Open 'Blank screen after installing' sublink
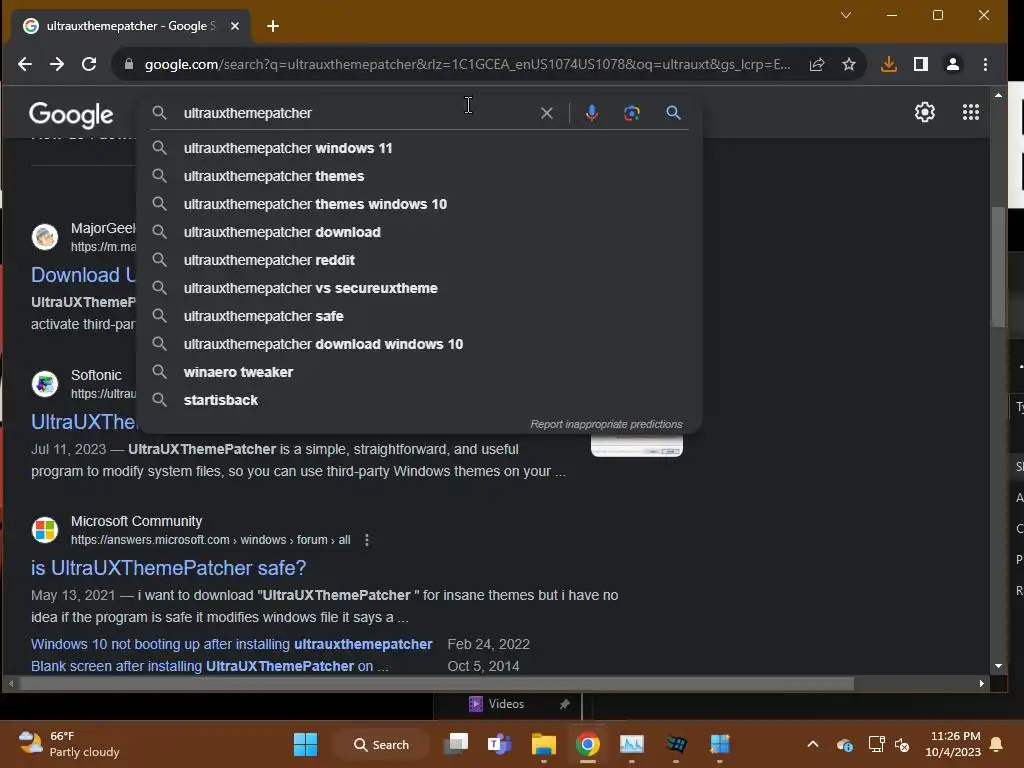This screenshot has height=768, width=1024. 210,666
